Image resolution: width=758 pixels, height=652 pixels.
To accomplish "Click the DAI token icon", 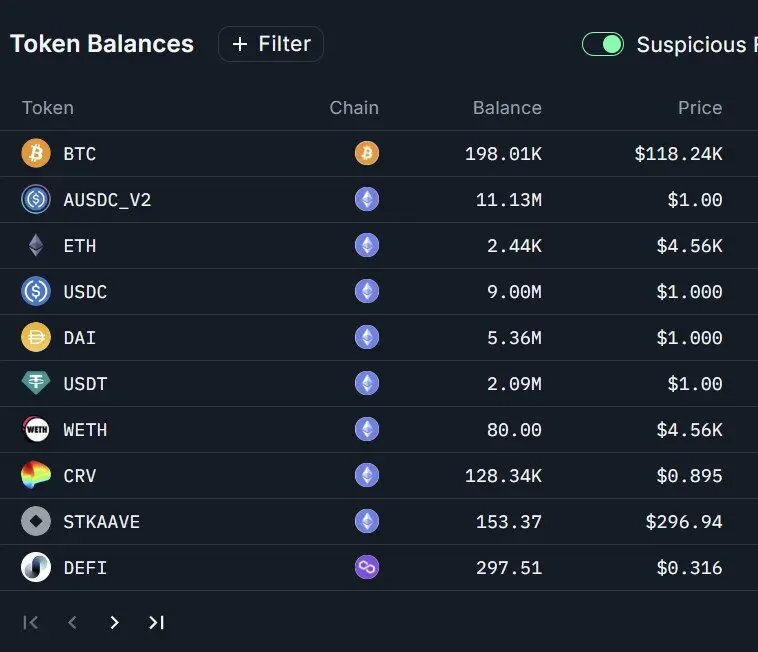I will coord(36,337).
